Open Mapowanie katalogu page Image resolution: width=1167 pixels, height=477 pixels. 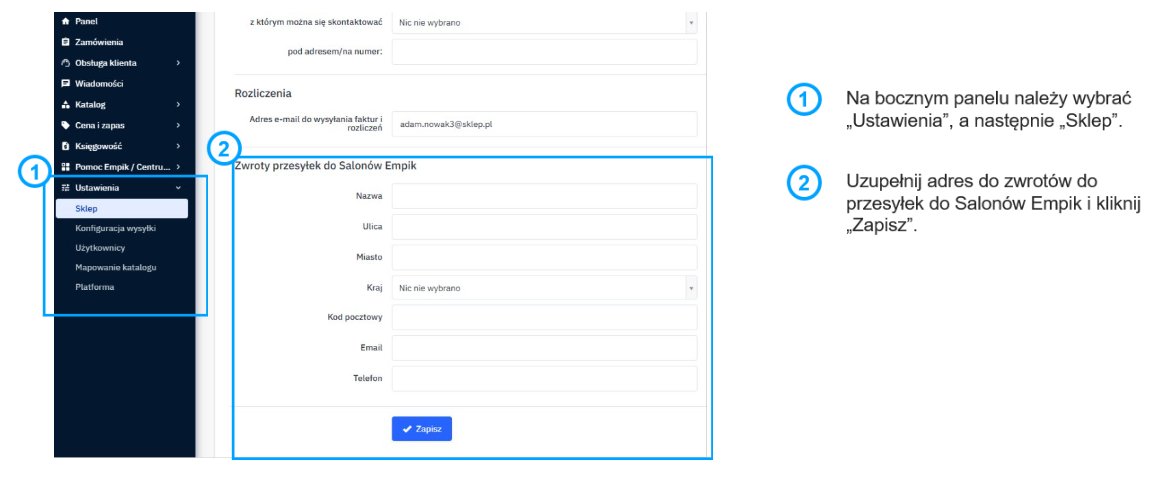116,267
